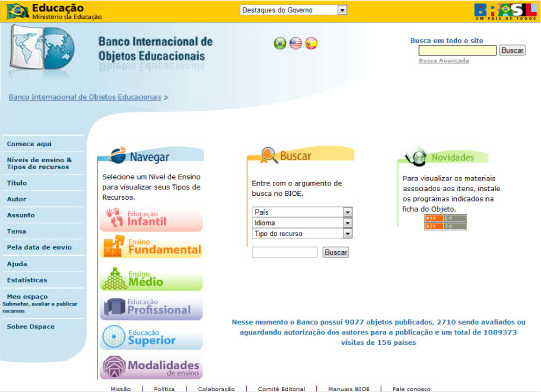This screenshot has width=541, height=392.
Task: Open the Missão footer link
Action: pyautogui.click(x=121, y=389)
